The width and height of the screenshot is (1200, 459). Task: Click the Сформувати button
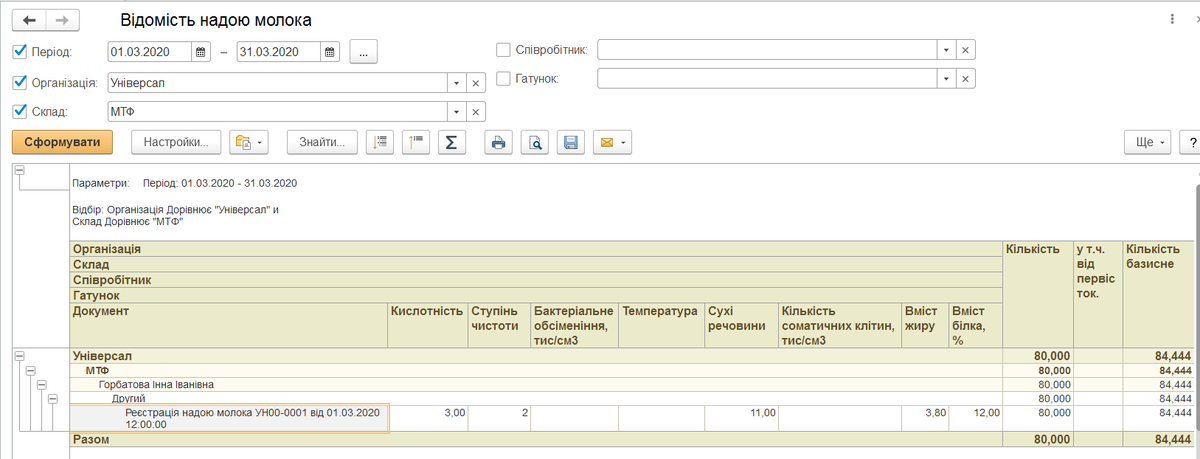62,143
